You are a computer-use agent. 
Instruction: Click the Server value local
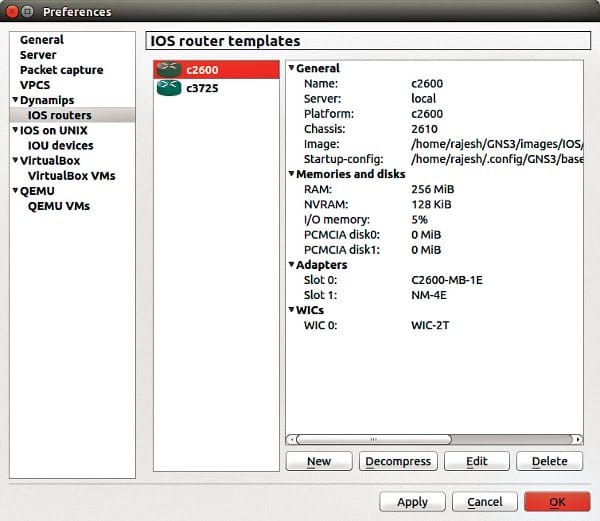point(424,99)
